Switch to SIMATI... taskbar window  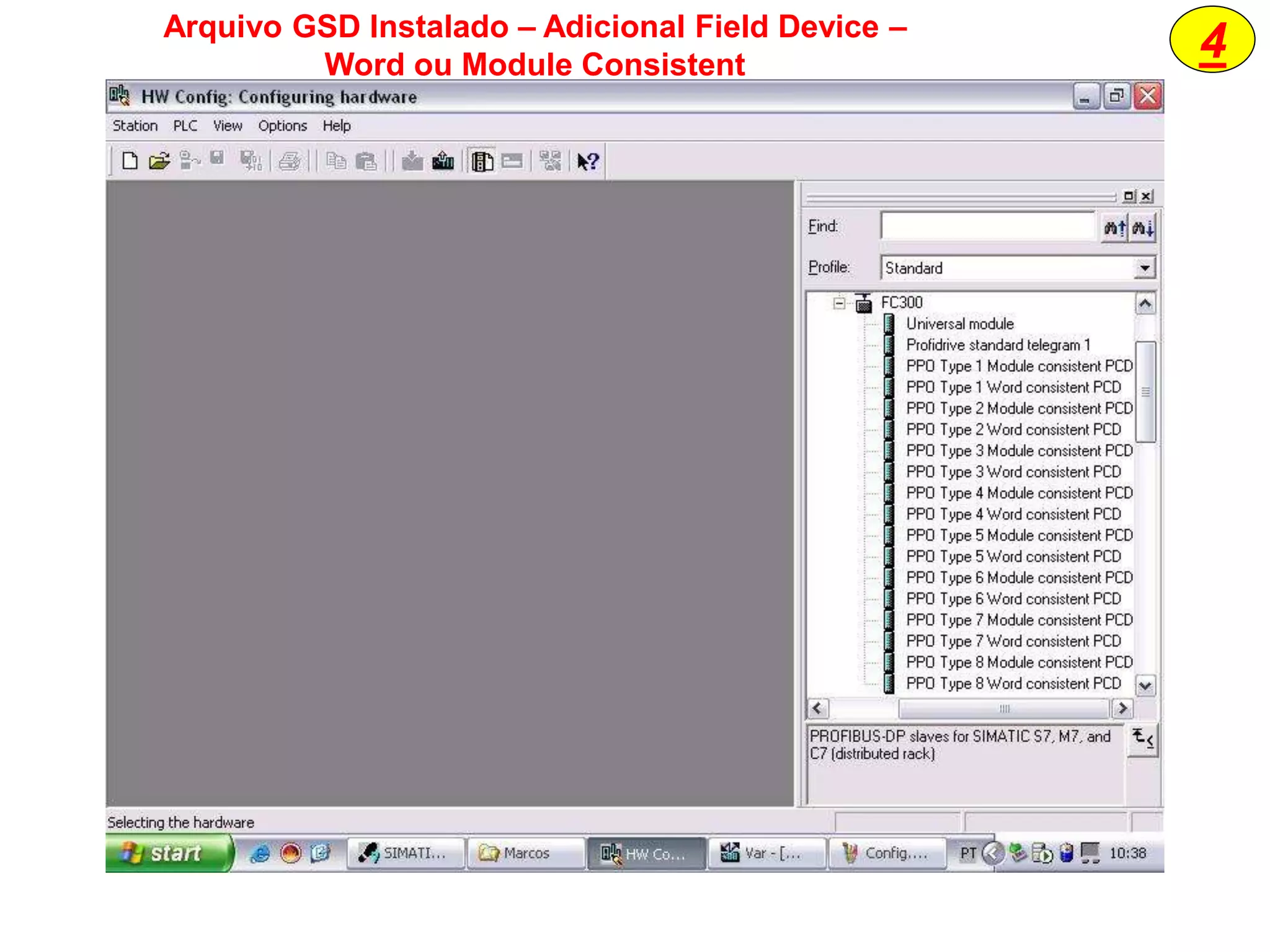[x=406, y=853]
